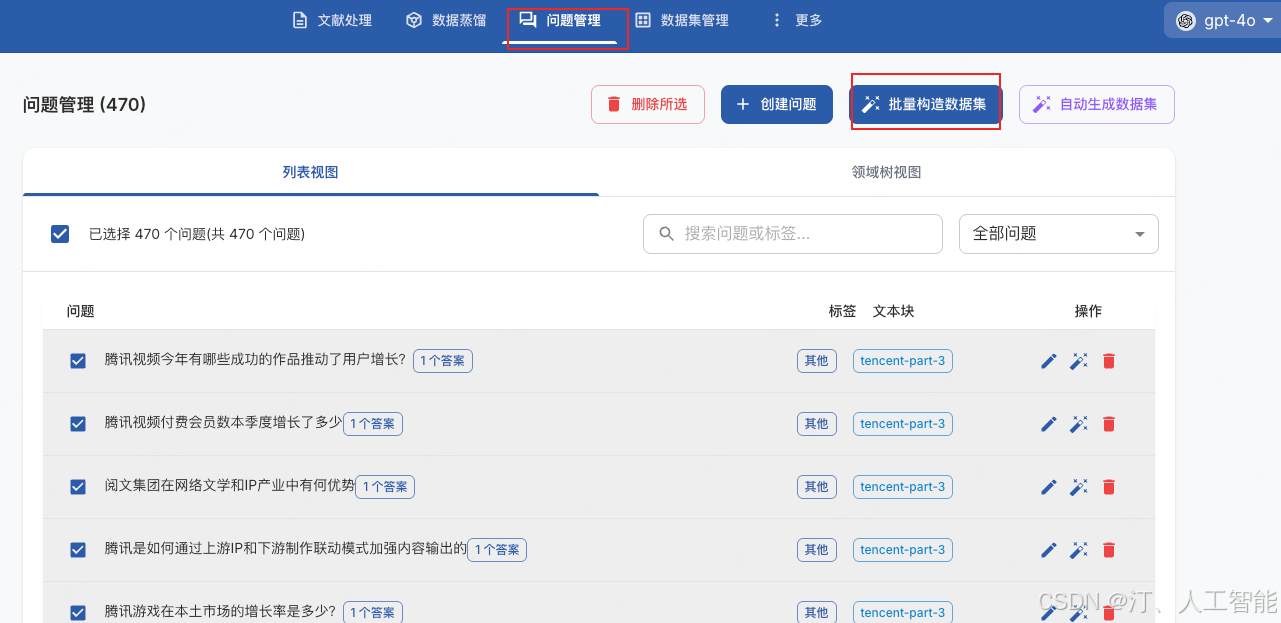Edit the 腾讯视频付费会员数 question with pencil icon

click(1049, 424)
